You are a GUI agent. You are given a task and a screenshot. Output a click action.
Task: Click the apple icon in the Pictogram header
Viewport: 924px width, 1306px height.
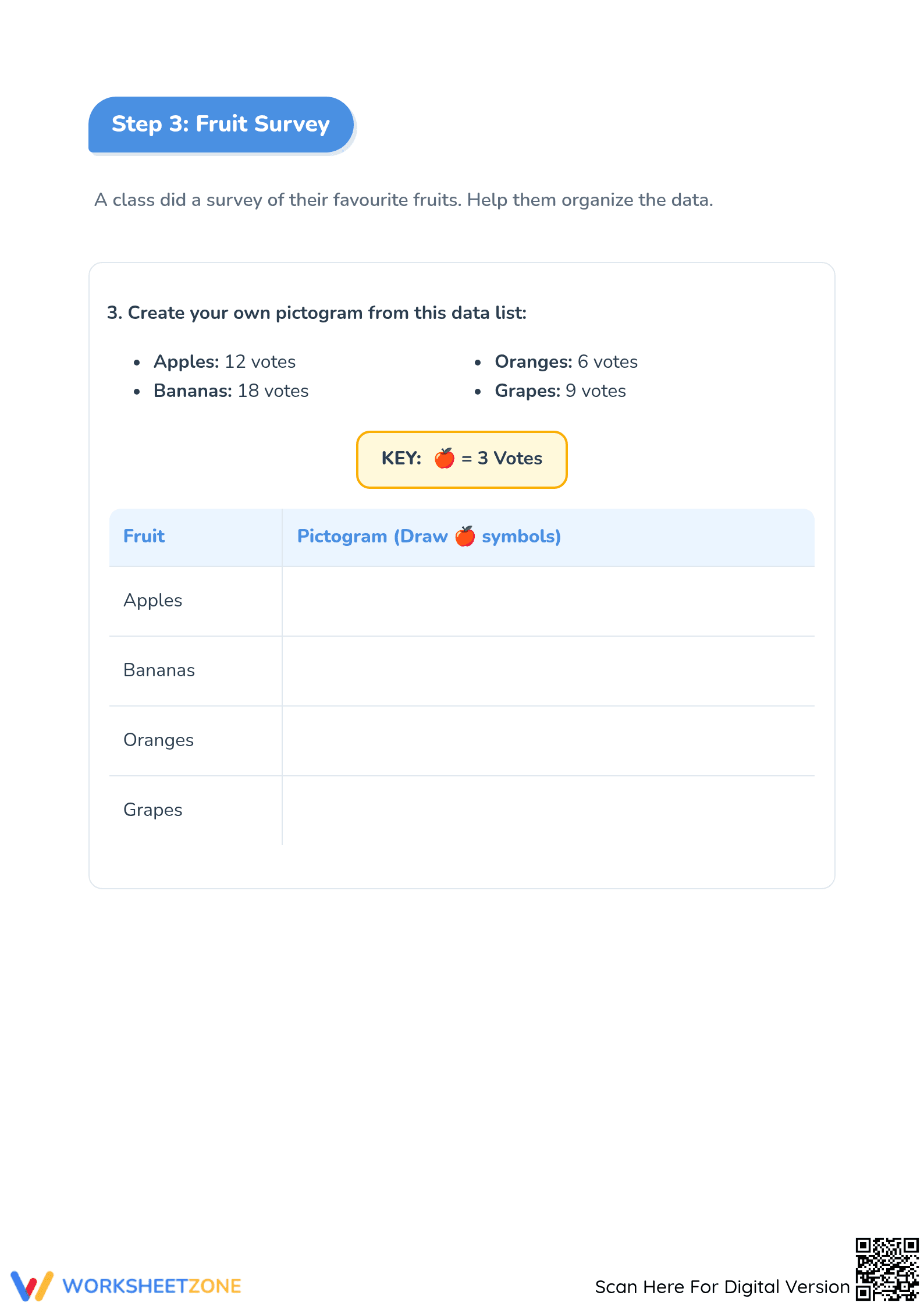pos(465,536)
